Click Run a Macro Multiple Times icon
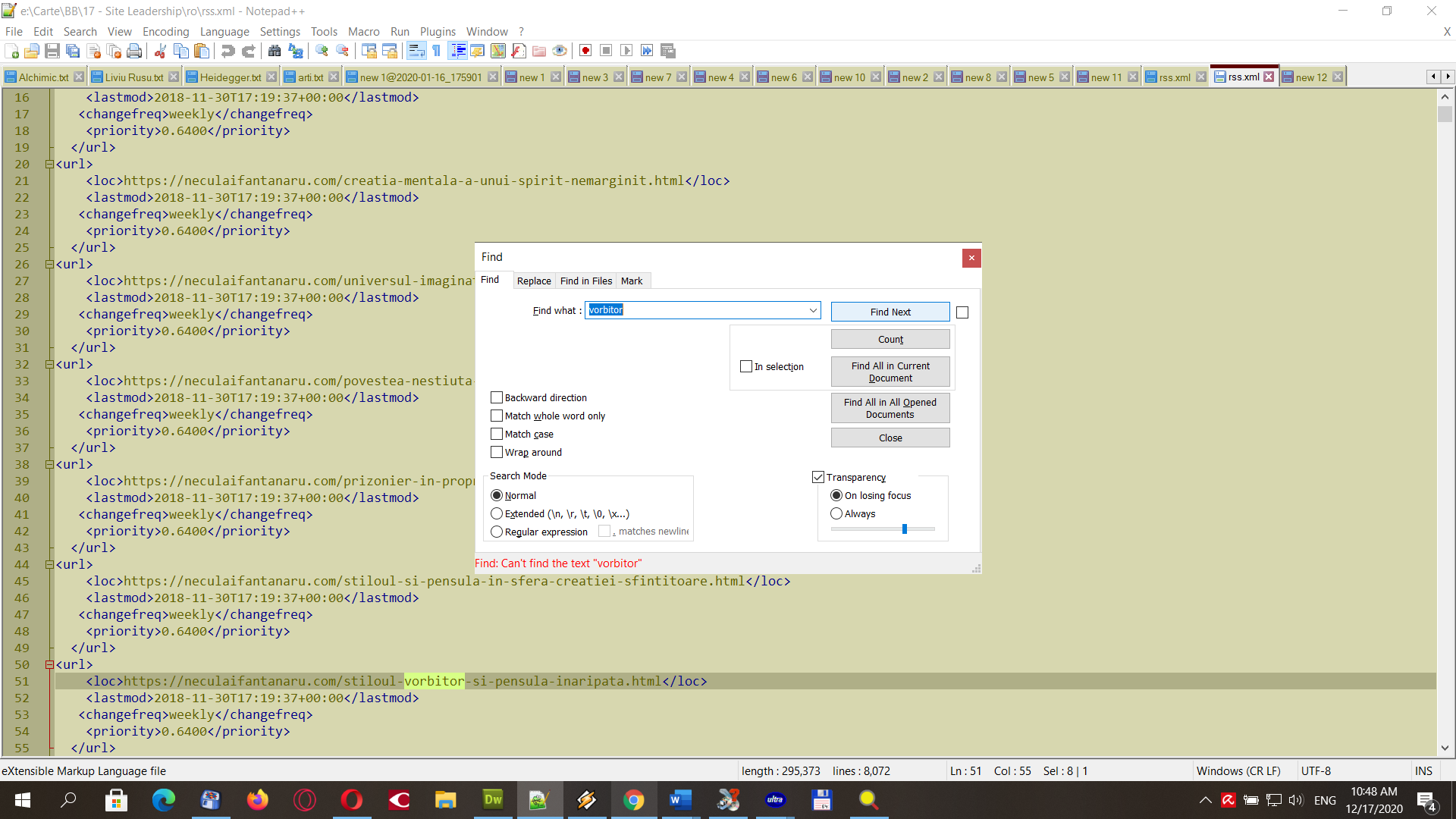1456x819 pixels. click(647, 51)
